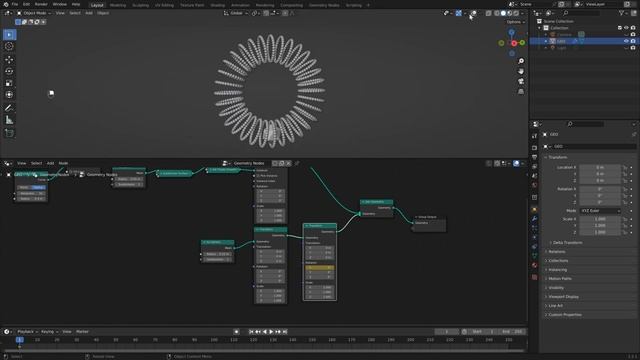Select the Cursor tool
This screenshot has width=640, height=360.
(9, 47)
